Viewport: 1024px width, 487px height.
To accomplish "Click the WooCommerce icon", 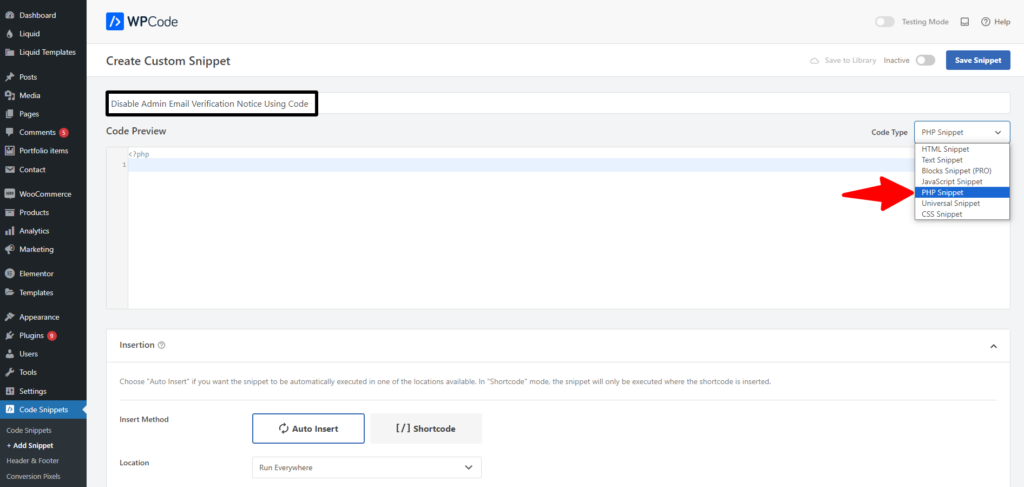I will pyautogui.click(x=10, y=194).
